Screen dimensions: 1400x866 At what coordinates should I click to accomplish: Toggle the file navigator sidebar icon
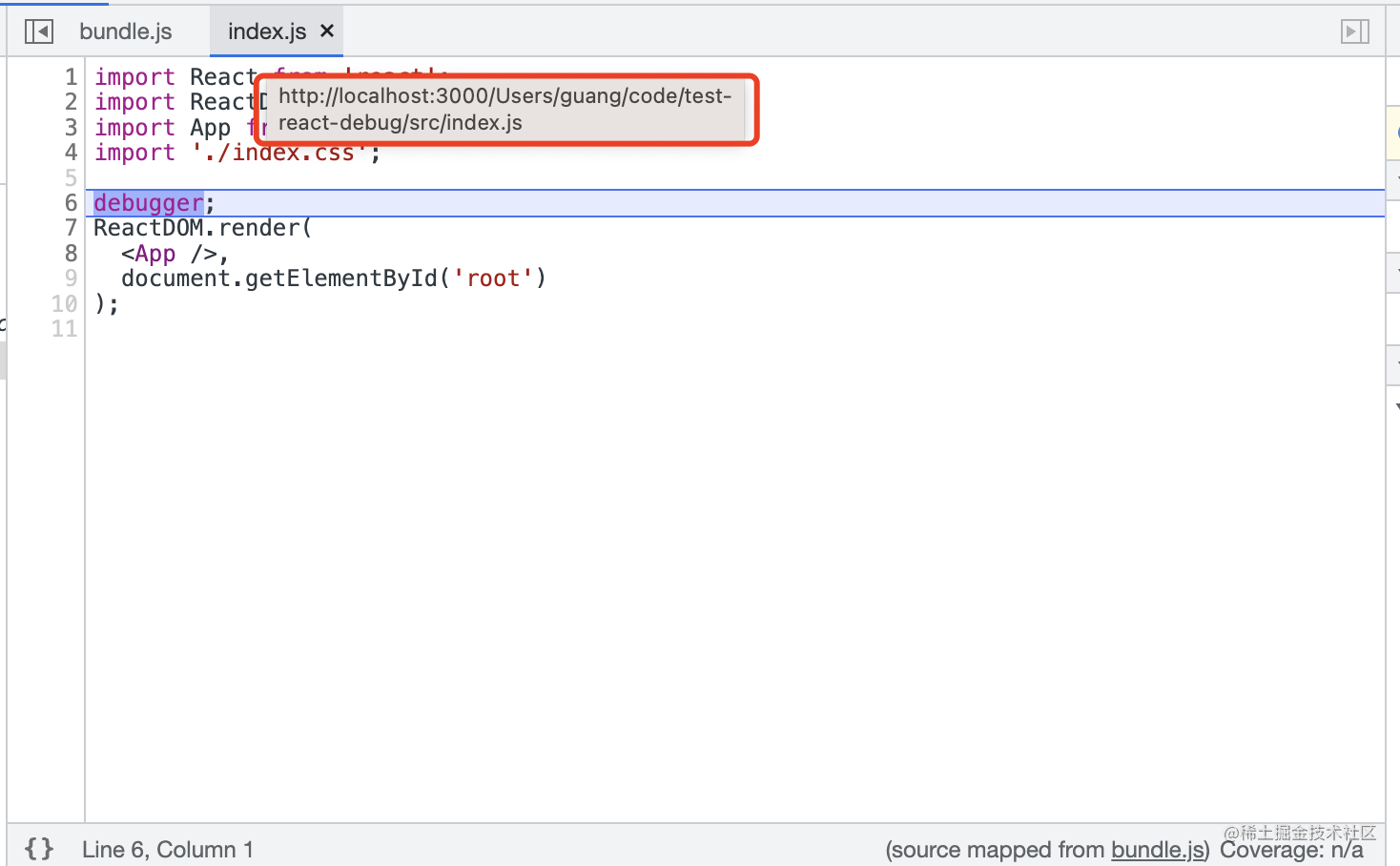point(39,31)
